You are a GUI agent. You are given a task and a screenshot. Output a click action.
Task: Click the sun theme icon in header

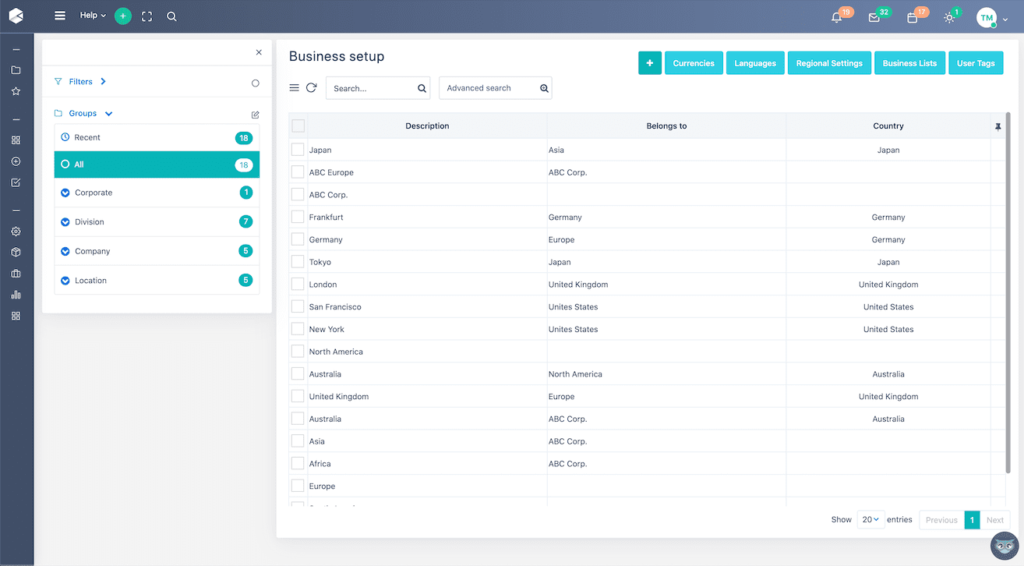point(950,18)
